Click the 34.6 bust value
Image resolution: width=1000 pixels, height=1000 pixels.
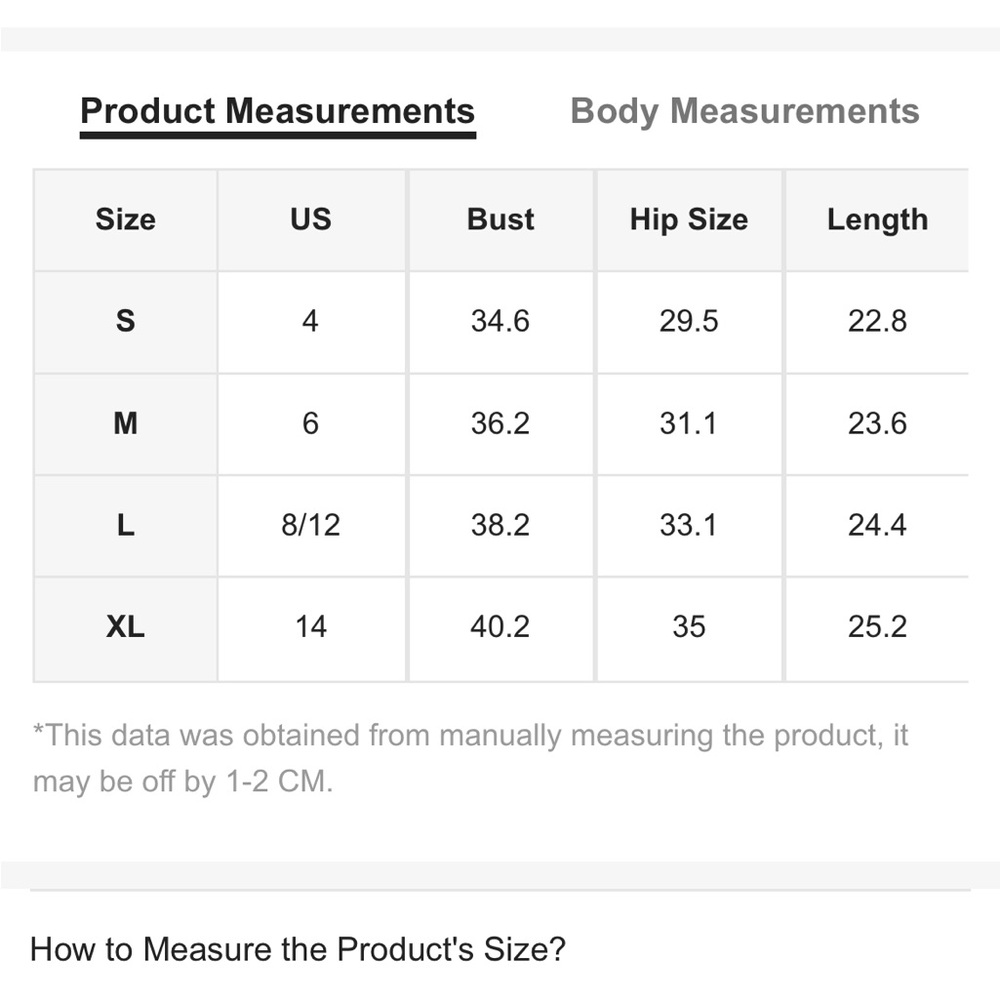(x=500, y=321)
